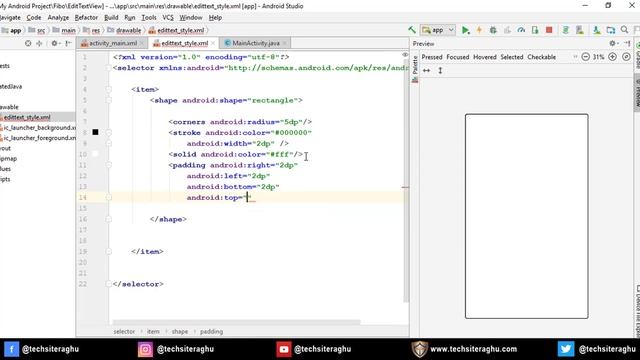Toggle the Focused state in Preview
The image size is (640, 360).
(x=458, y=57)
